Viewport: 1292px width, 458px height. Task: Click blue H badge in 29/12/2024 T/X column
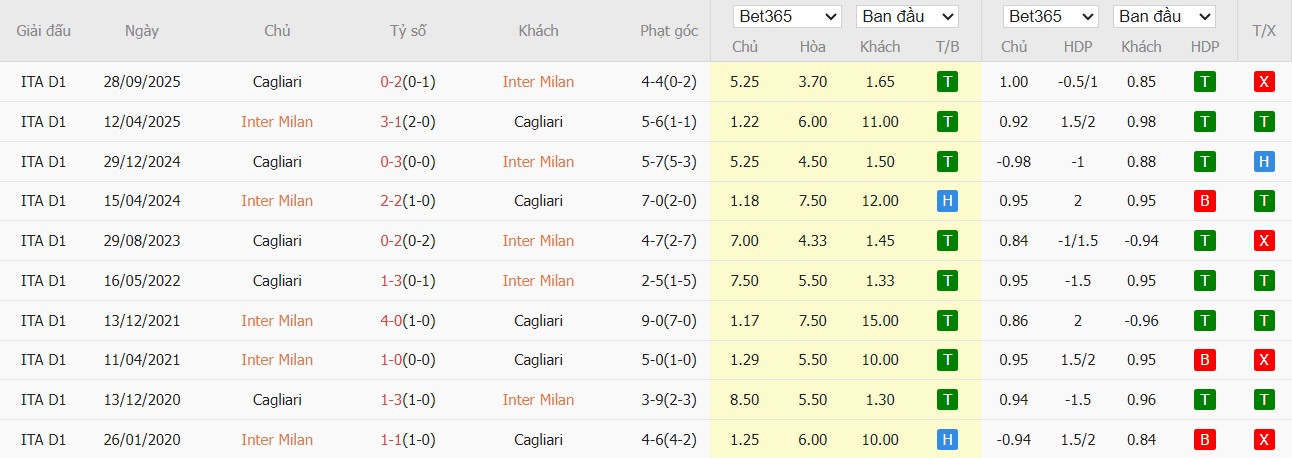click(1264, 161)
